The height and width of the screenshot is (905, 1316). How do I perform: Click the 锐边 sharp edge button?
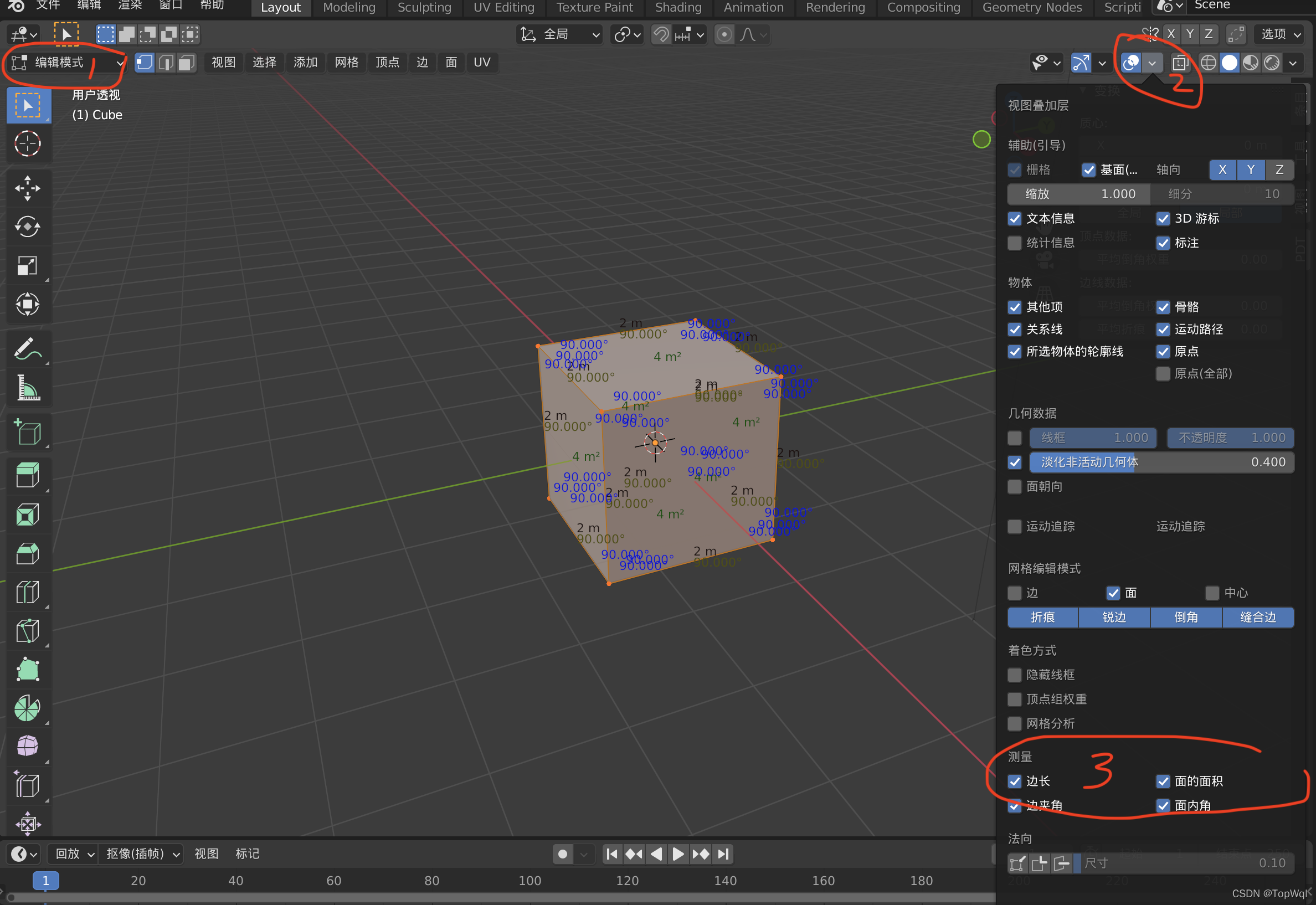1114,617
